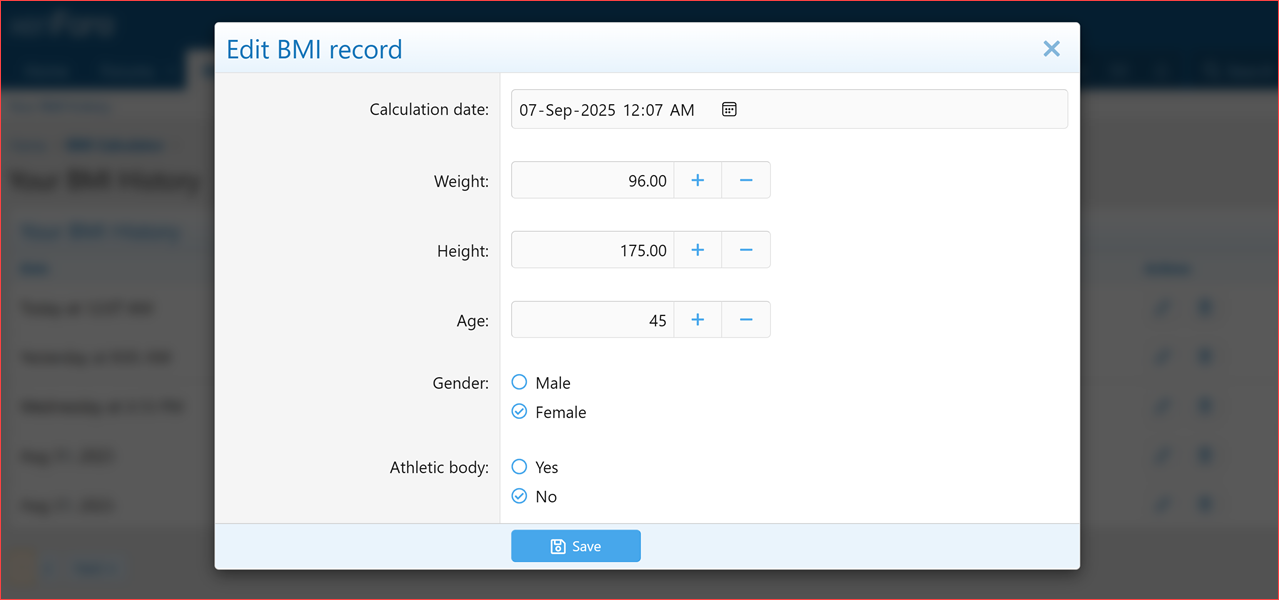
Task: Decrease the Weight value with the minus icon
Action: pyautogui.click(x=745, y=180)
